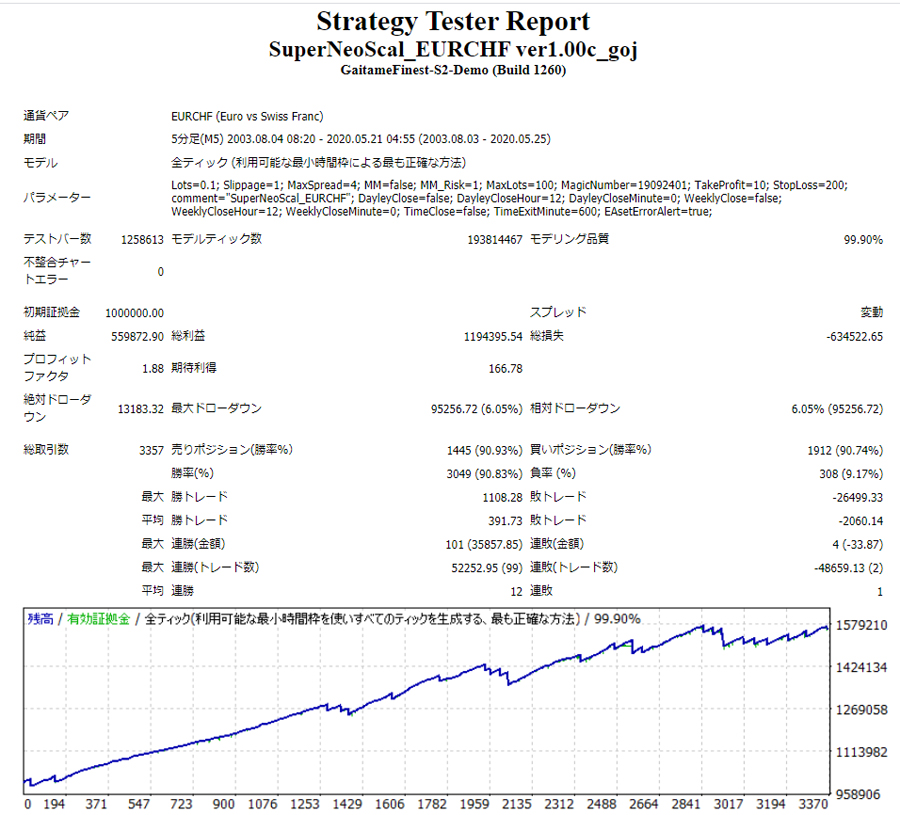This screenshot has height=815, width=900.
Task: Click the -634522.65 gross loss value
Action: [854, 336]
